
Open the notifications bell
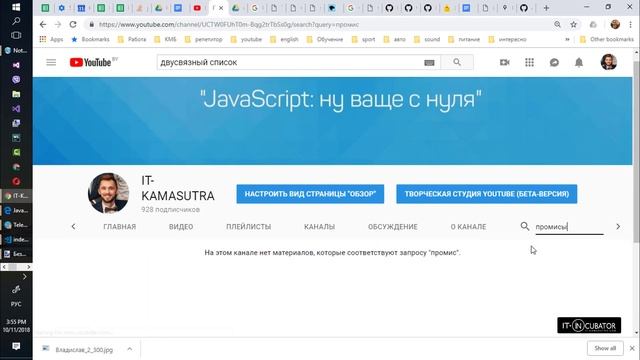pyautogui.click(x=579, y=62)
